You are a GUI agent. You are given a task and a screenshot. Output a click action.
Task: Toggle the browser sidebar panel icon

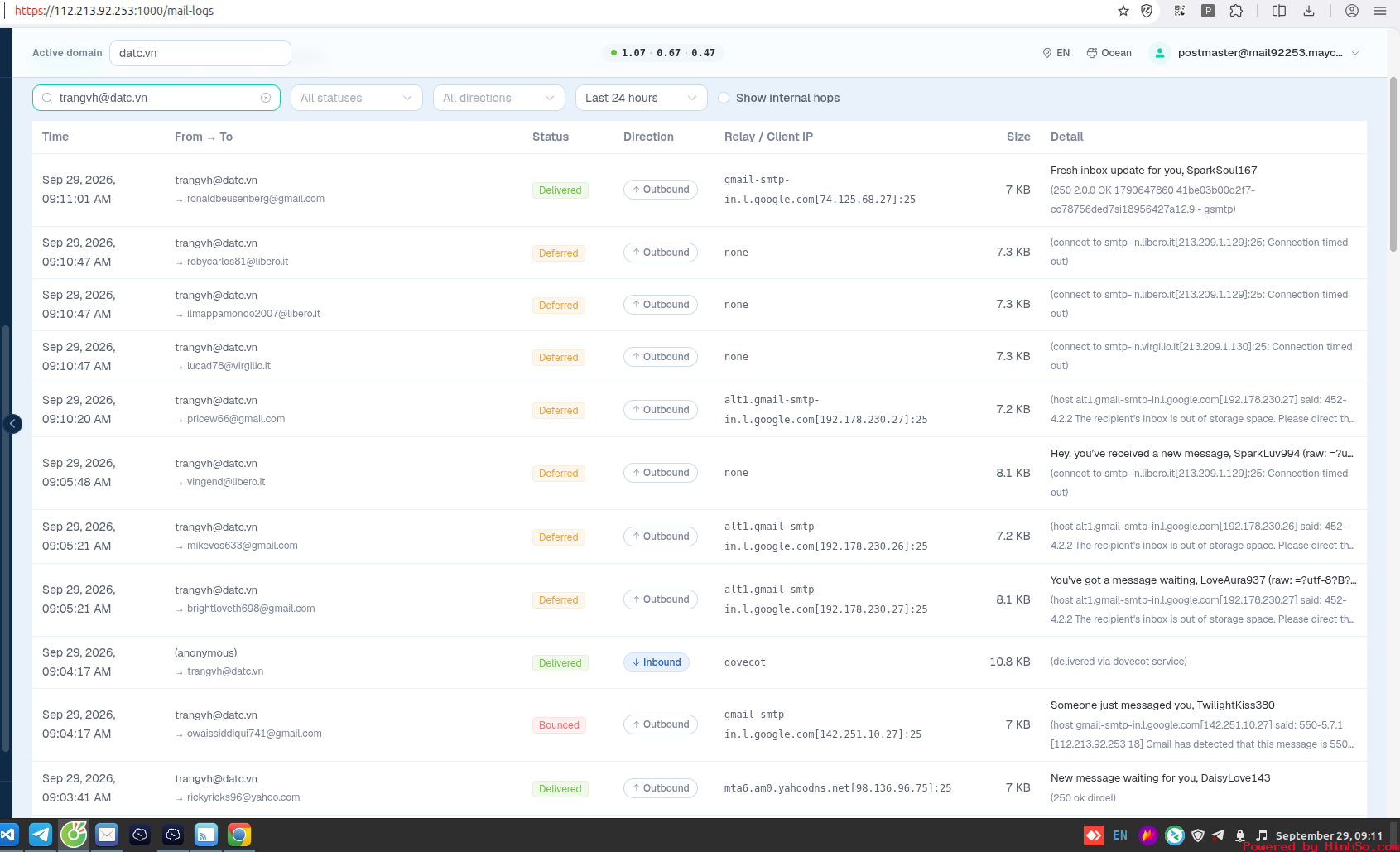[1279, 11]
